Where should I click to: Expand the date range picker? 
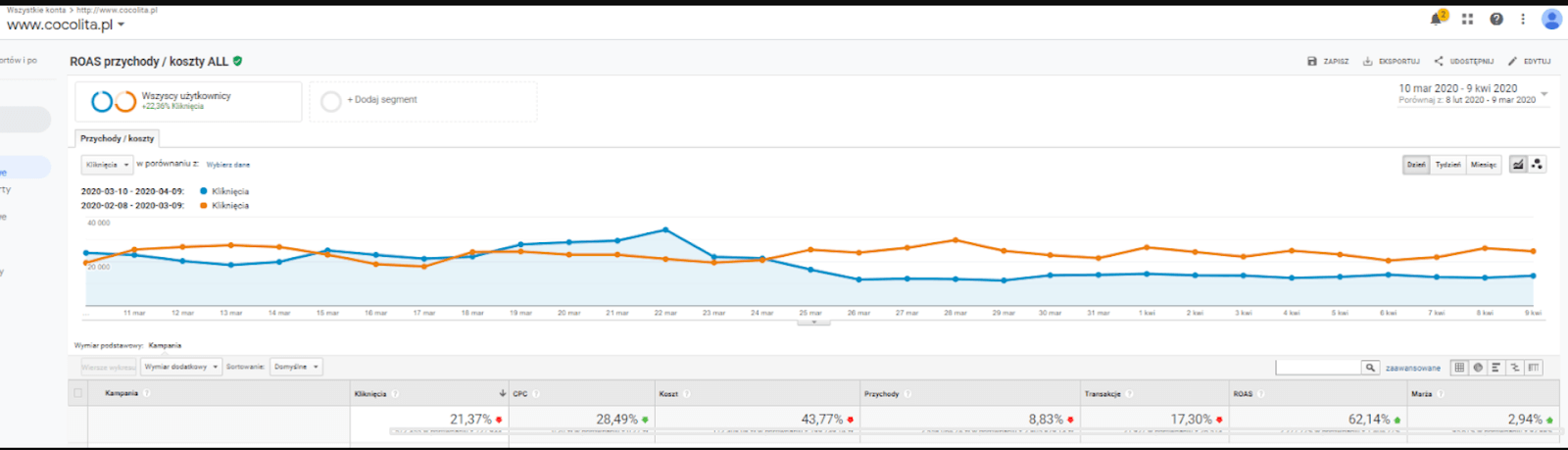coord(1474,94)
